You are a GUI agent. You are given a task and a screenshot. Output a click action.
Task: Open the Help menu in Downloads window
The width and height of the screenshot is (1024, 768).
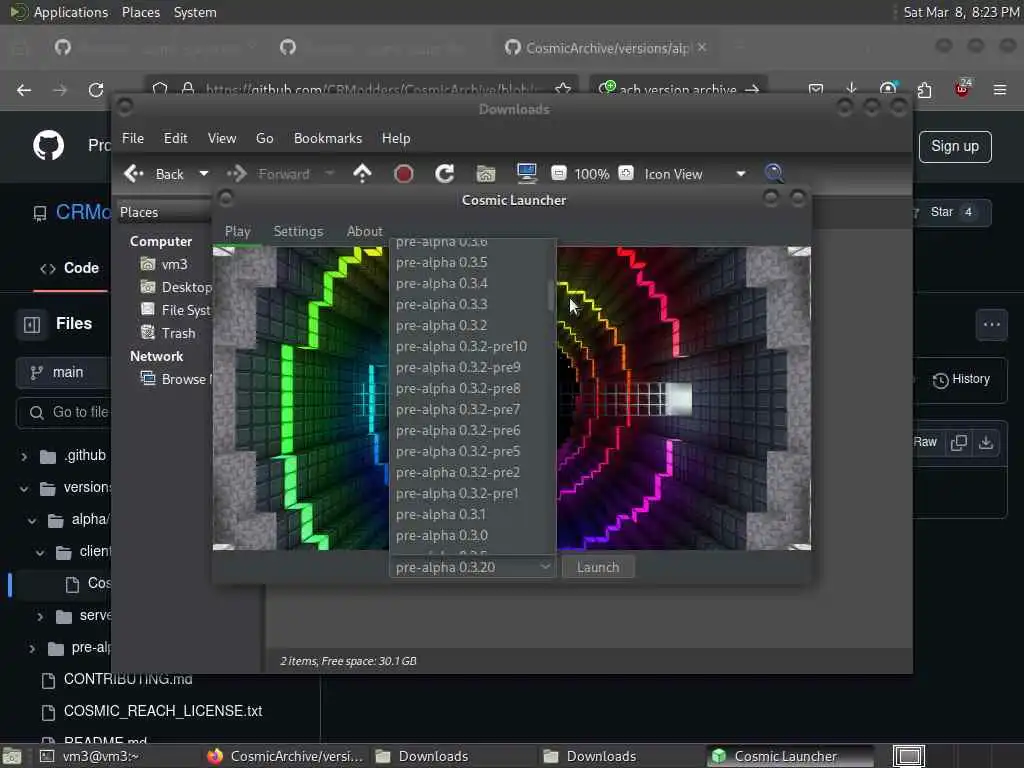tap(396, 138)
